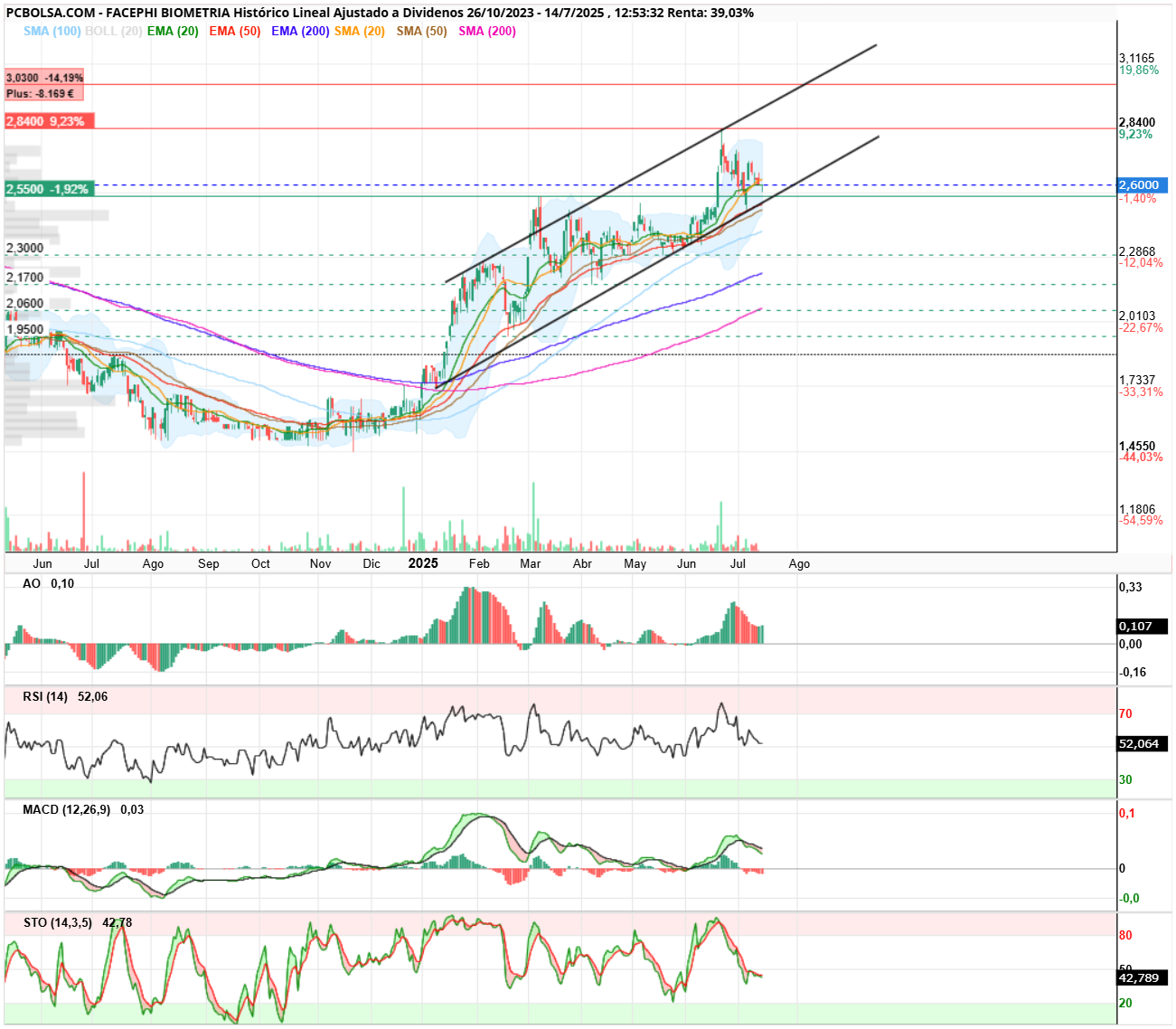This screenshot has height=1029, width=1176.
Task: Click the 2,0600 support level label
Action: point(24,304)
